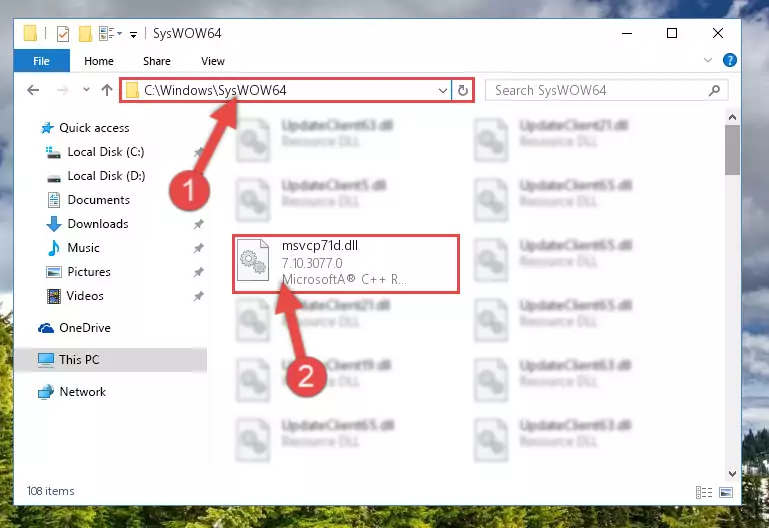Click the New folder quick access icon
Screen dimensions: 769x528
pyautogui.click(x=85, y=34)
